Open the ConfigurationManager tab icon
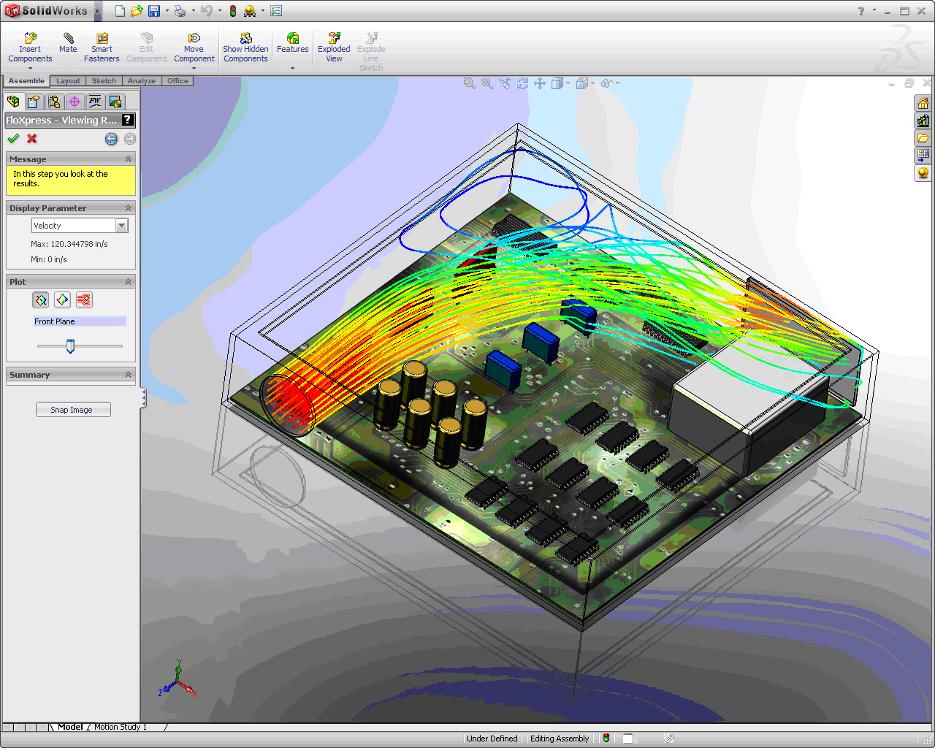936x748 pixels. pyautogui.click(x=54, y=101)
